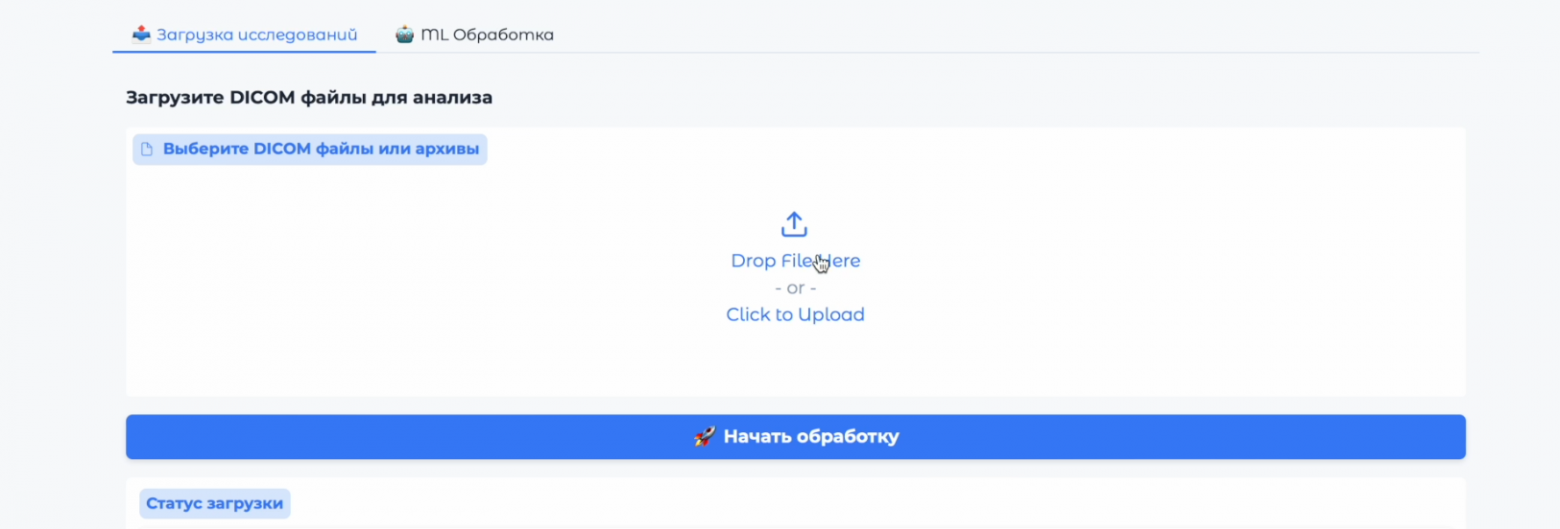Image resolution: width=1560 pixels, height=529 pixels.
Task: Open the Загрузка исследований tab
Action: [256, 35]
